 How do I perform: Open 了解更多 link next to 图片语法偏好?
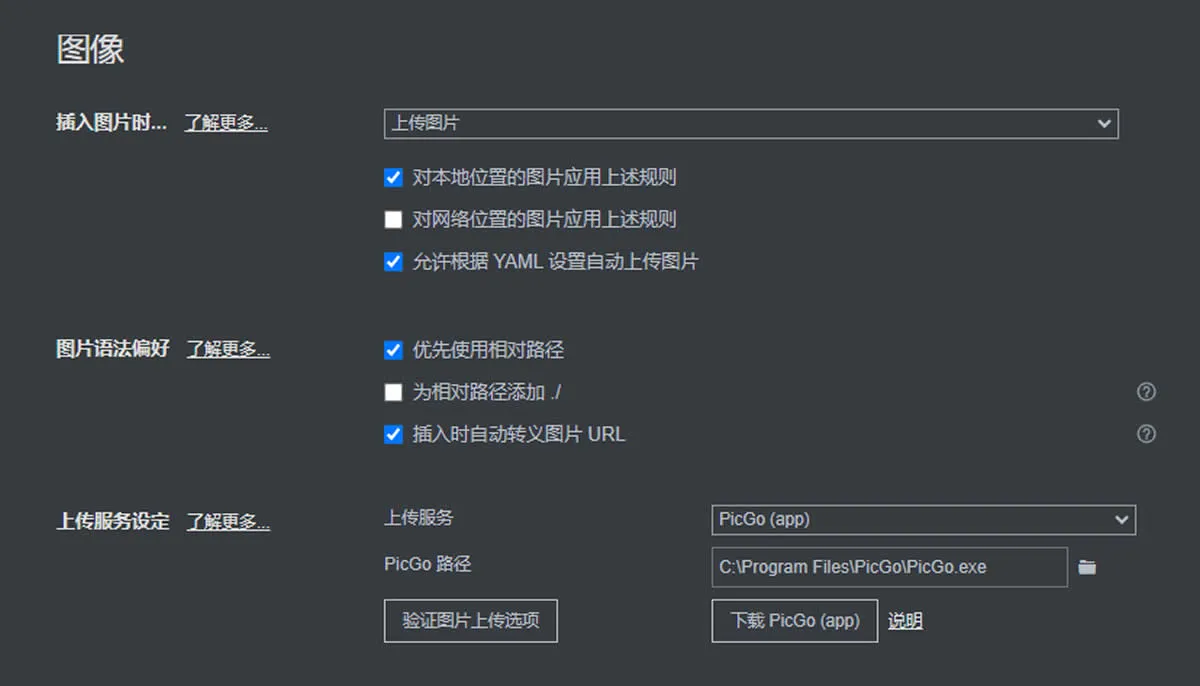point(228,350)
